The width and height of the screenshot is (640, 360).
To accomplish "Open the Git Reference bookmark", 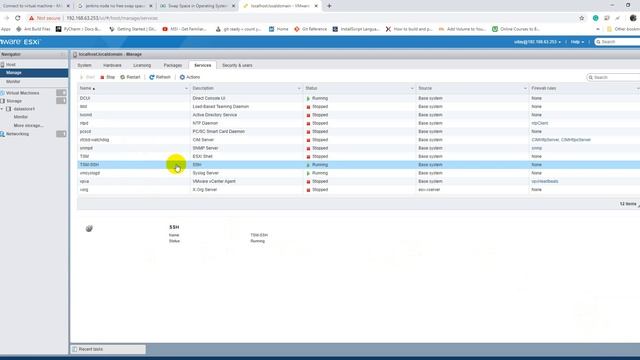I will [311, 29].
